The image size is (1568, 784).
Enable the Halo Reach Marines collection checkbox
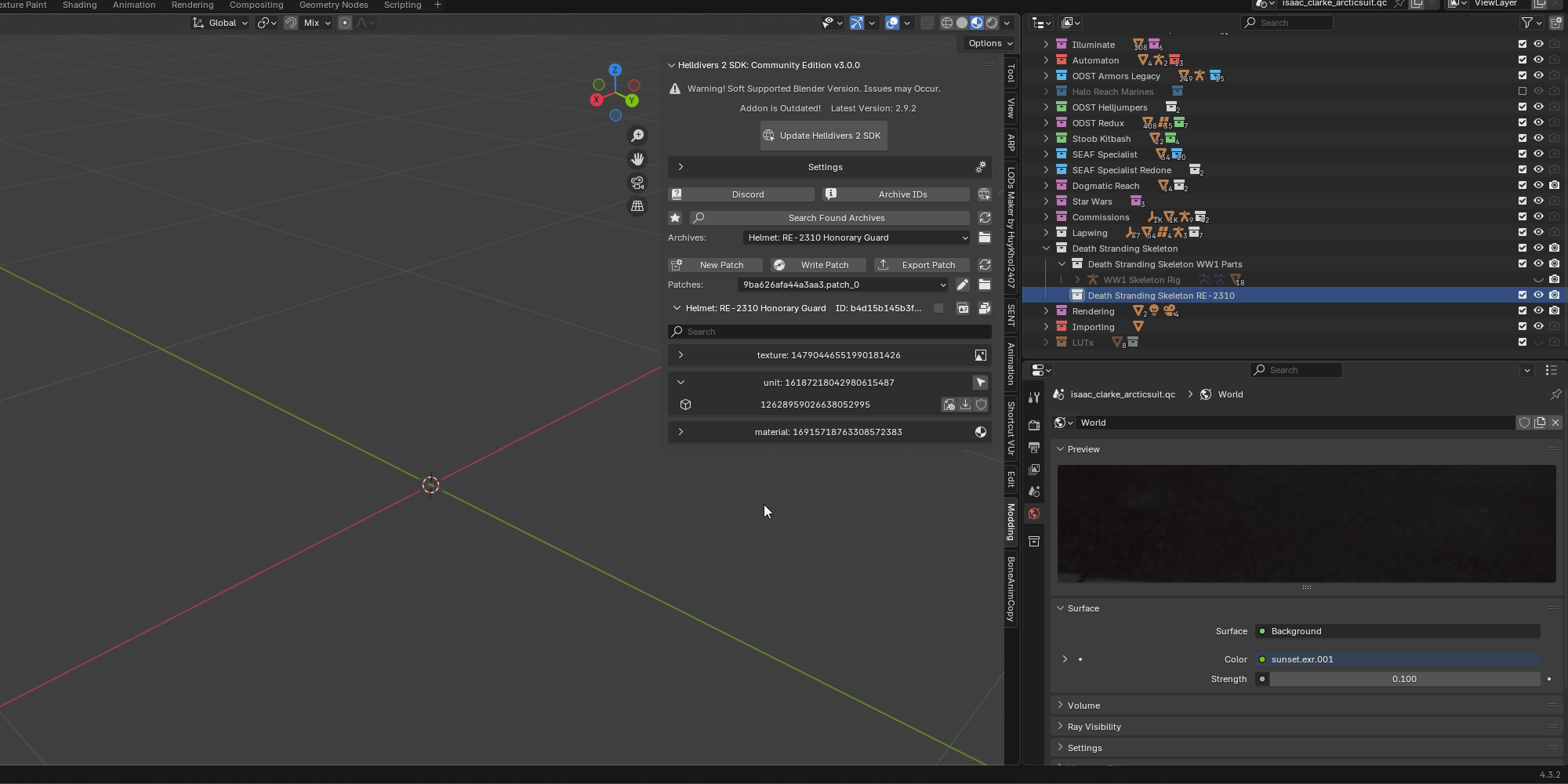(x=1523, y=92)
